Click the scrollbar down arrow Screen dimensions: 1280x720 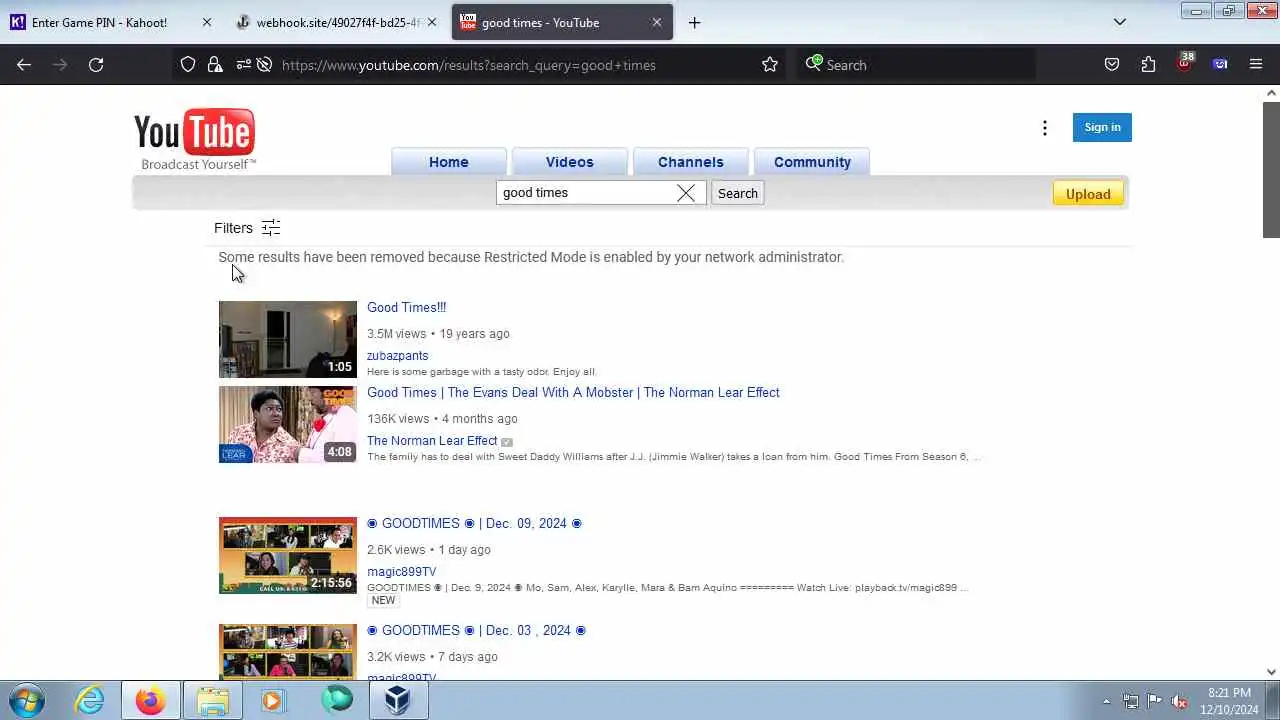tap(1271, 672)
